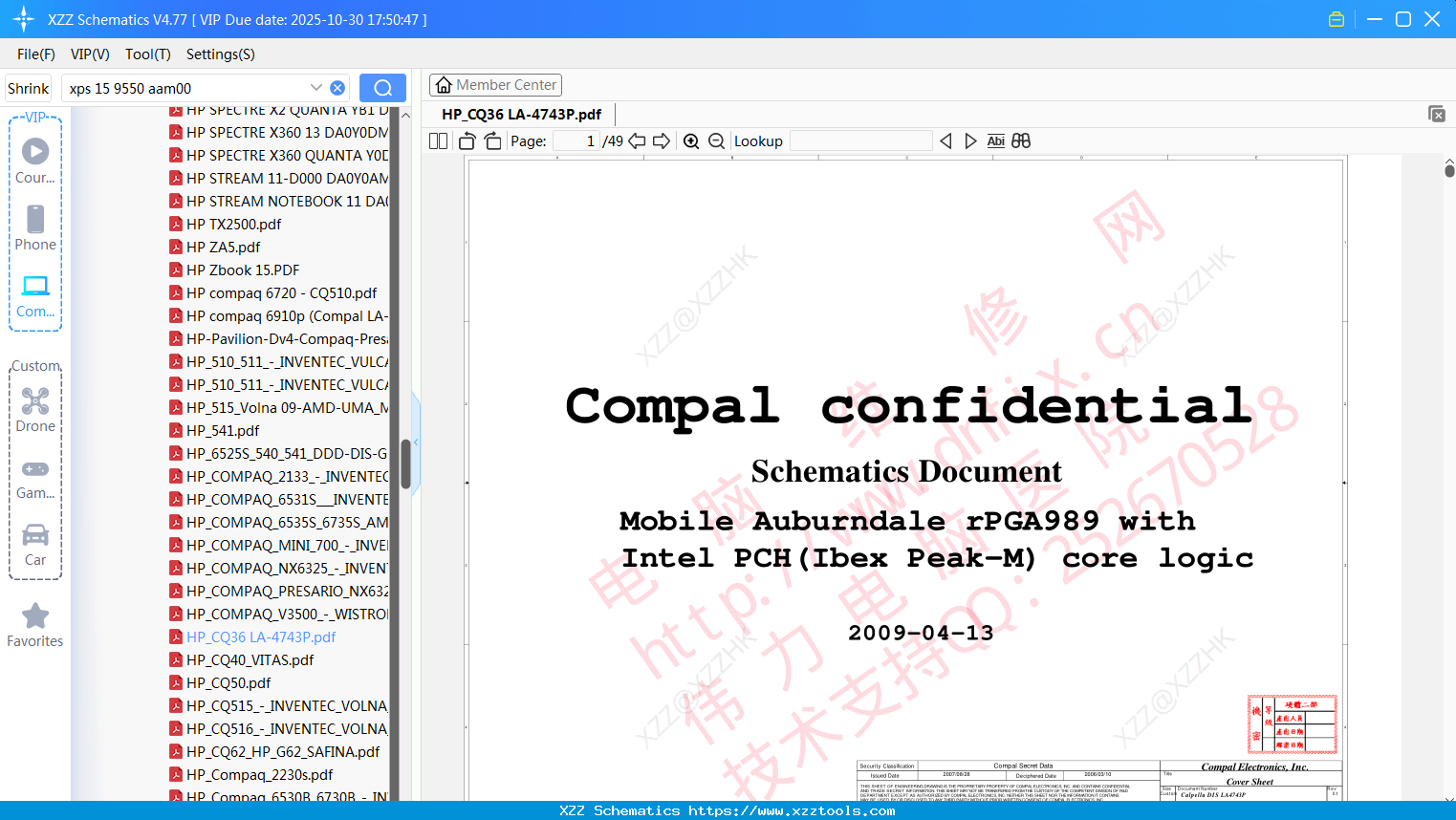Screen dimensions: 1456x820
Task: Click the Lookup text field
Action: [x=861, y=141]
